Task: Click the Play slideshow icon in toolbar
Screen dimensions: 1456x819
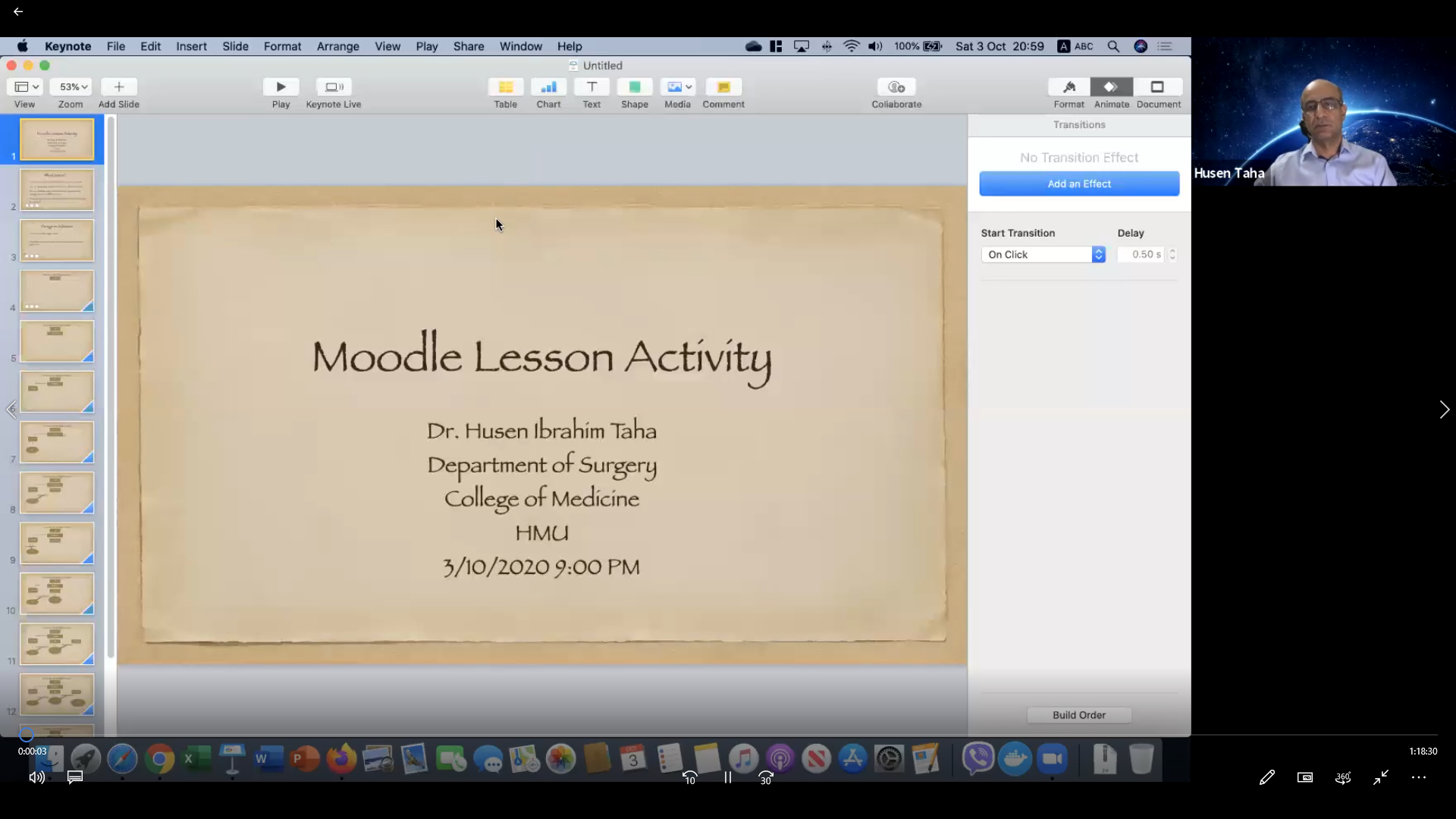Action: 281,86
